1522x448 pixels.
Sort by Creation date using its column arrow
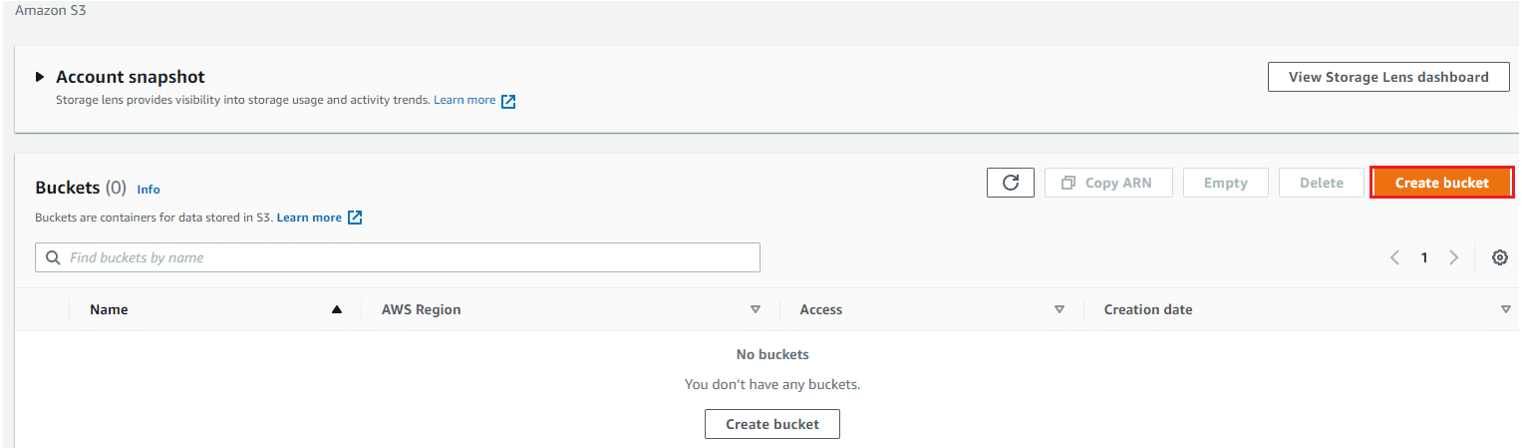coord(1505,310)
